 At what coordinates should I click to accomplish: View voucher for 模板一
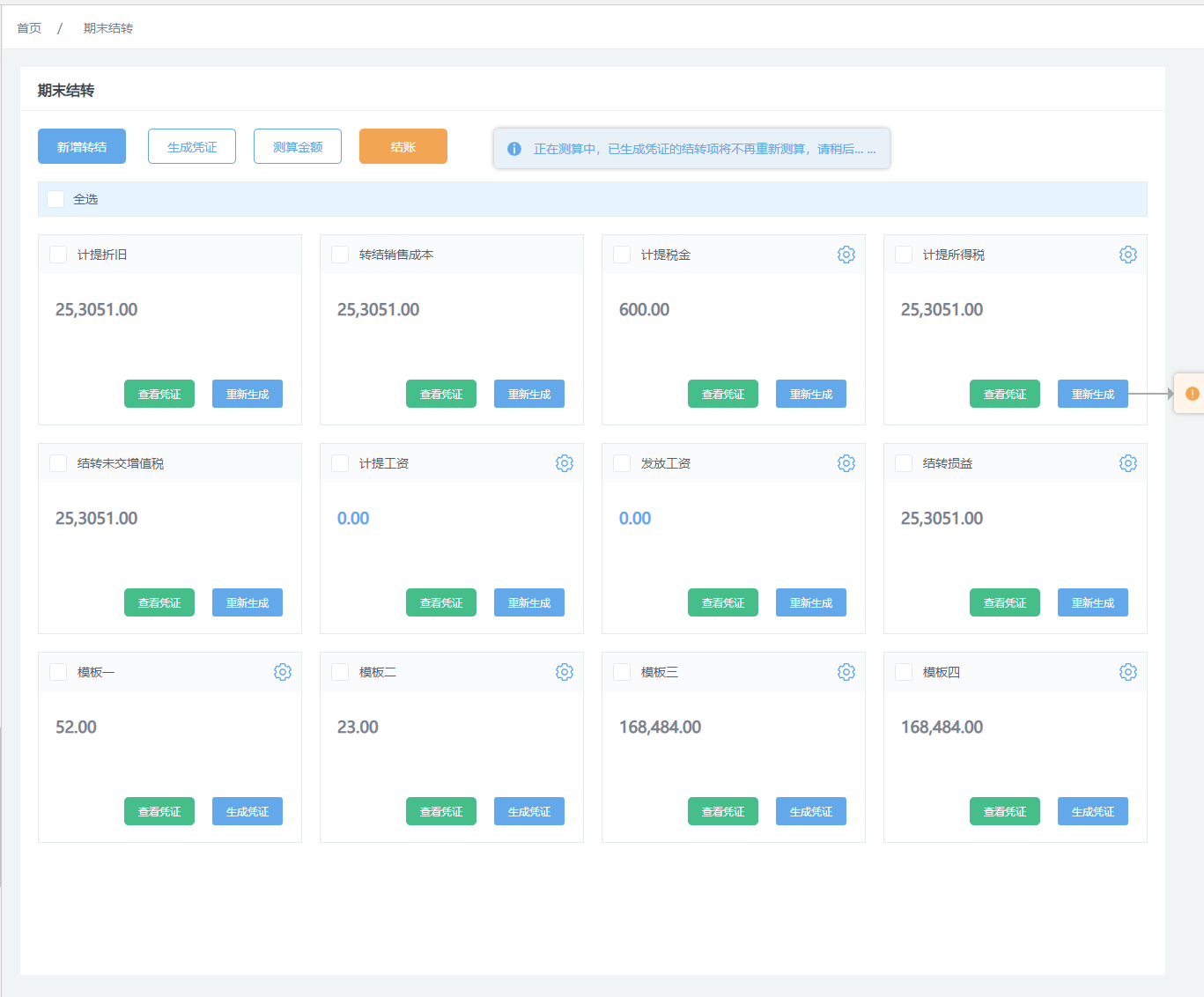(159, 811)
